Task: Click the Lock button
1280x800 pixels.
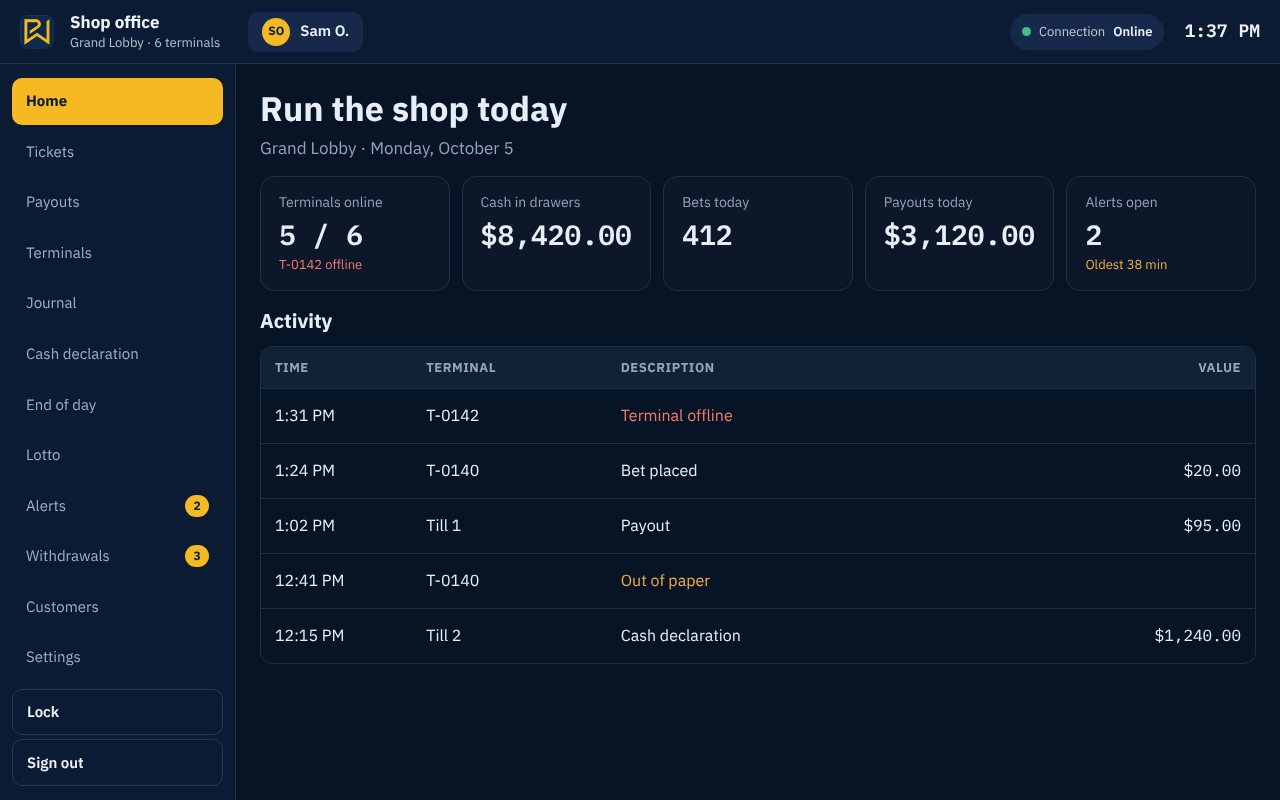Action: [117, 712]
